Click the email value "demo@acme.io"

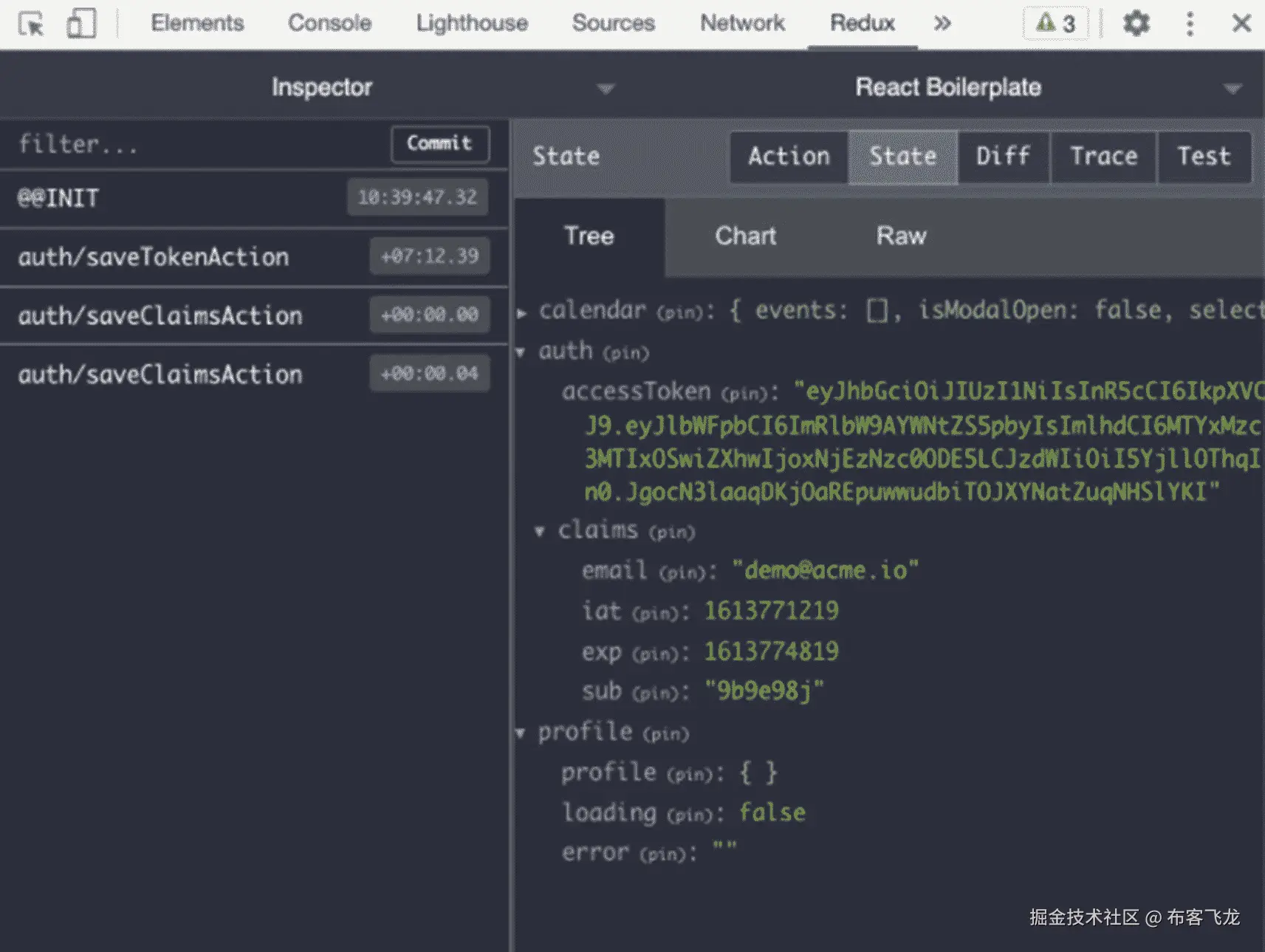826,570
